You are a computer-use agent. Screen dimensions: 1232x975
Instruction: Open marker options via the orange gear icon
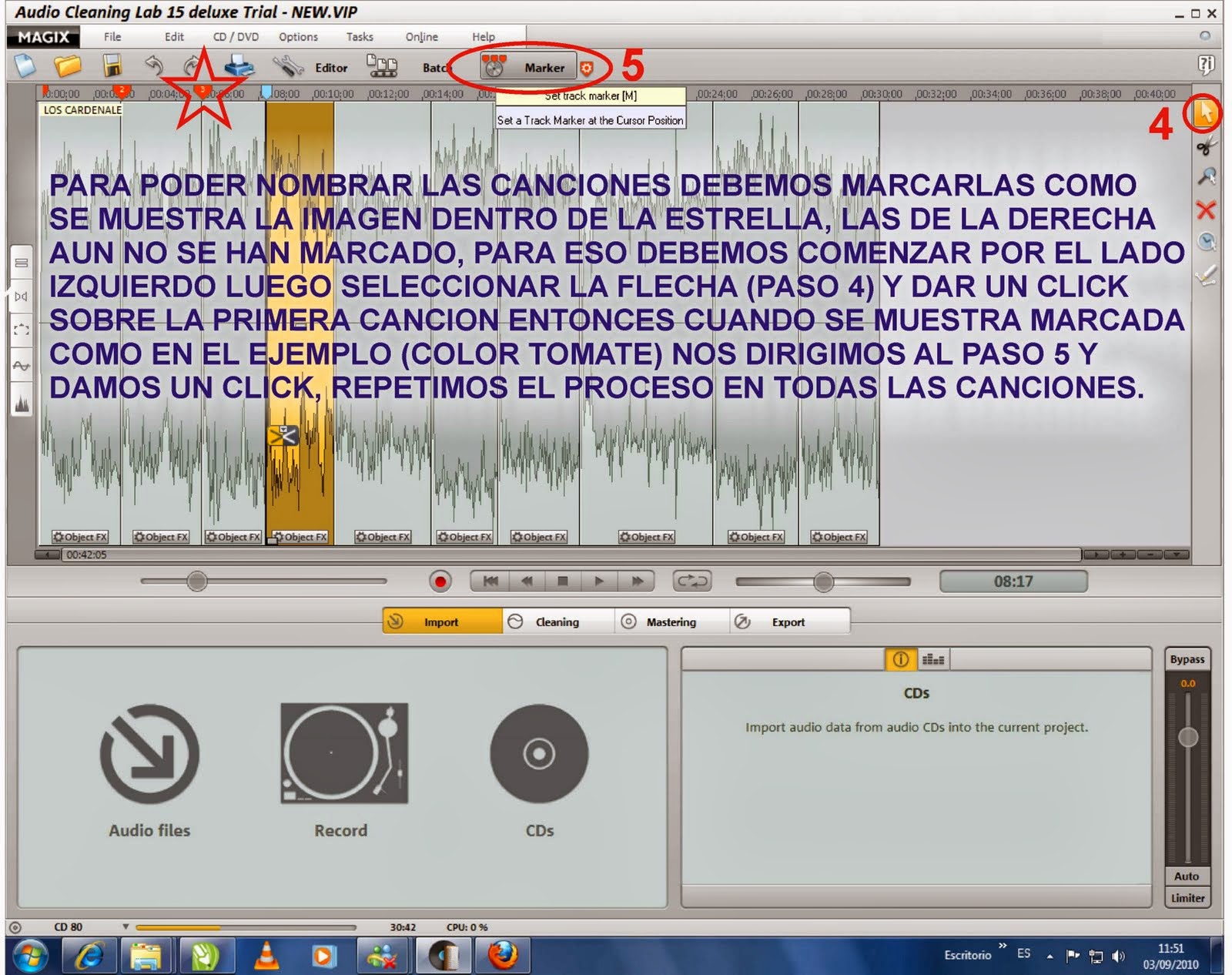[587, 69]
